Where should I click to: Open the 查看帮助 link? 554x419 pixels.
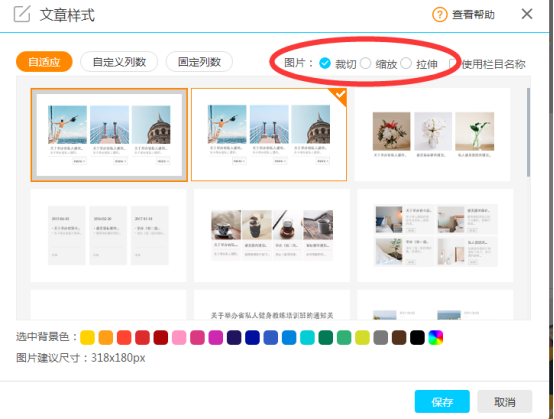pyautogui.click(x=473, y=15)
